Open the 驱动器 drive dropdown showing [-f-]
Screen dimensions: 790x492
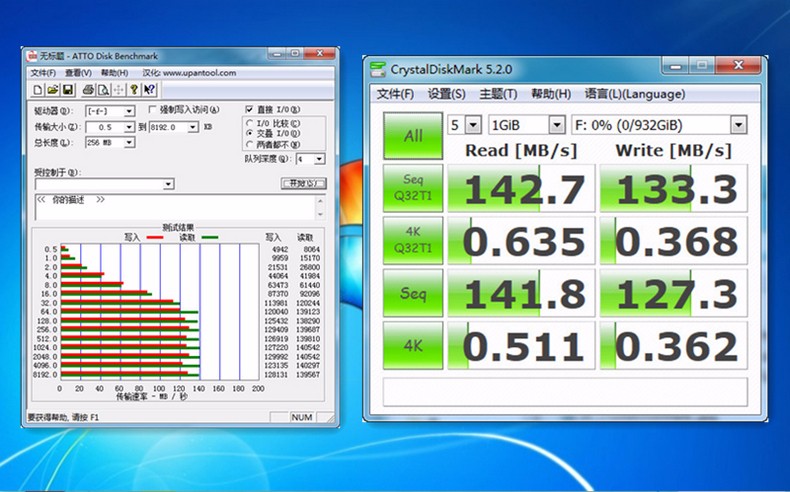(129, 111)
